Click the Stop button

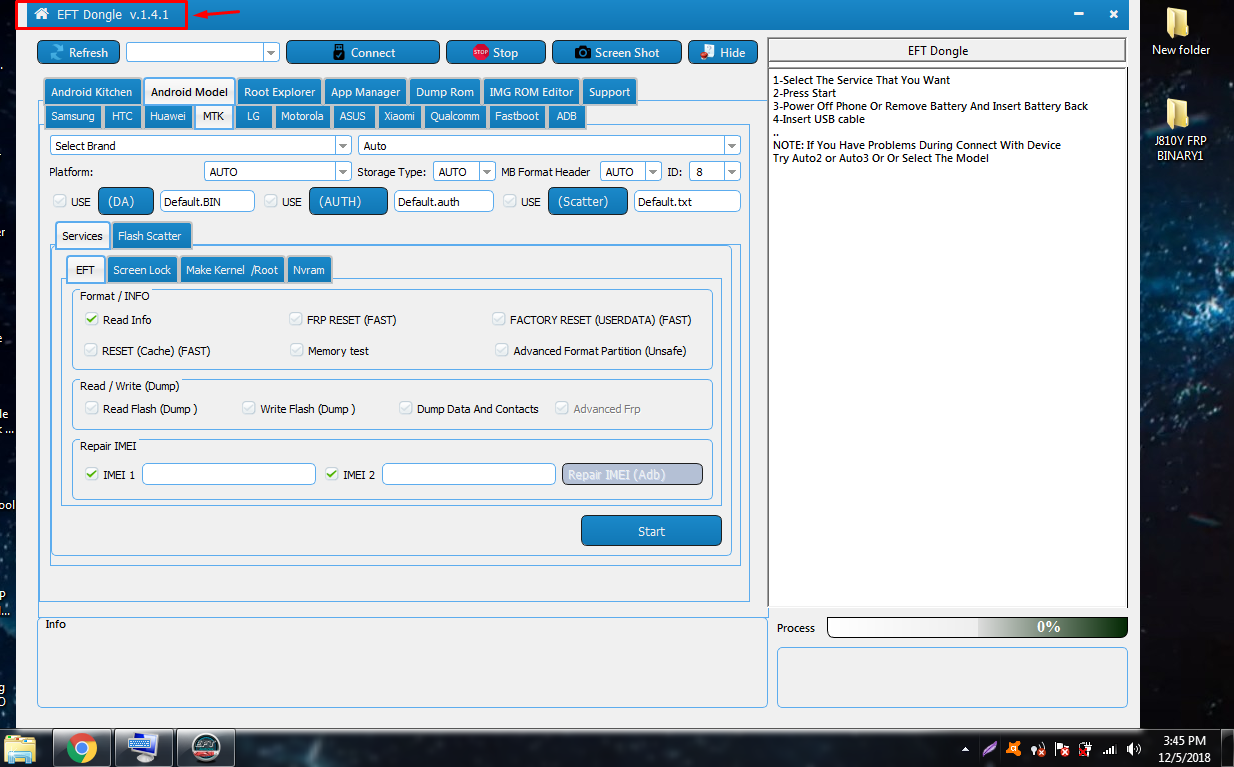coord(496,52)
